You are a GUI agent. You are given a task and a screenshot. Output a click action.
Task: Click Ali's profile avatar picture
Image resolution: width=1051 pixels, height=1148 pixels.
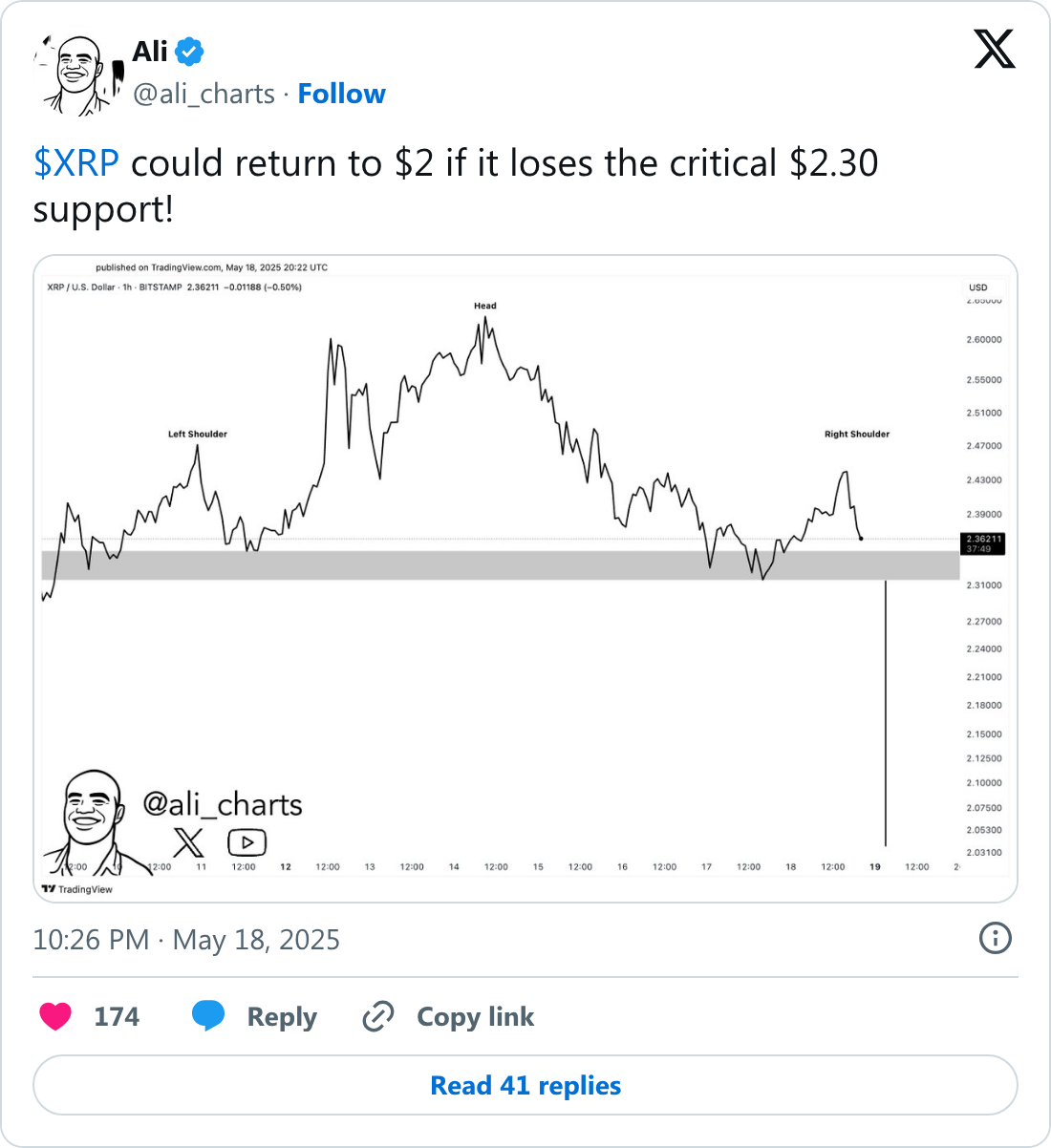coord(78,76)
